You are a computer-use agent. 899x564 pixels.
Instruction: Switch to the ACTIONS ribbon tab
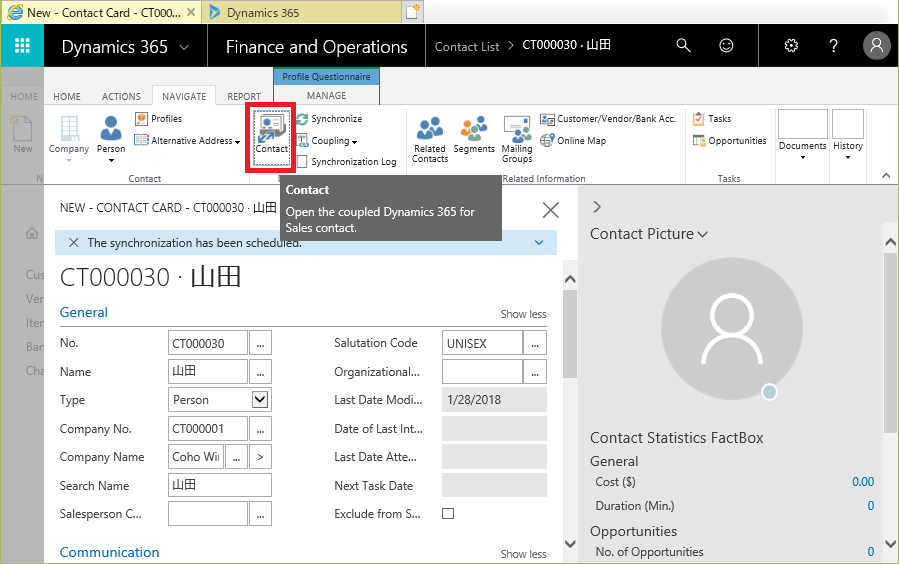(x=121, y=96)
